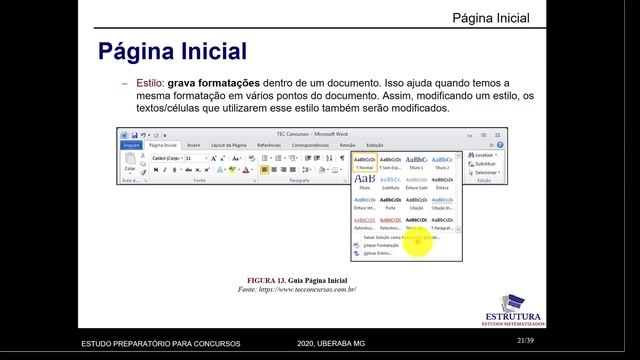Click the Subscript icon

198,170
